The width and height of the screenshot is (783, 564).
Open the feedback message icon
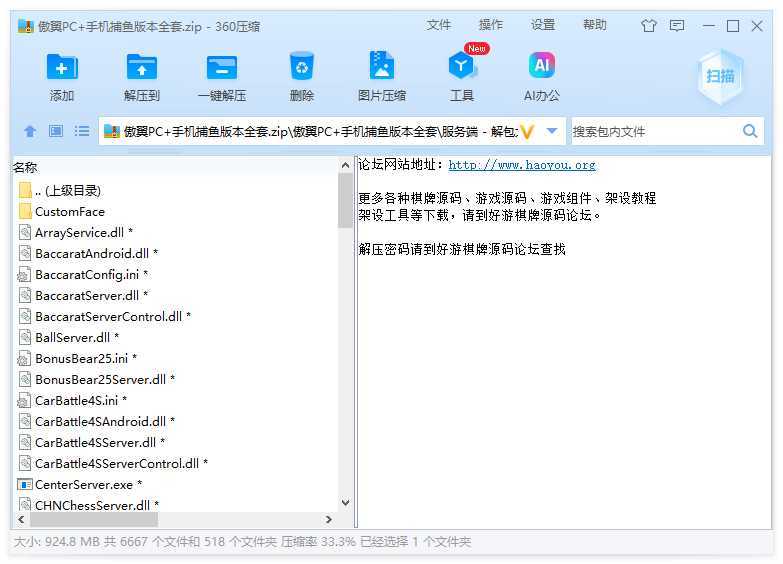pyautogui.click(x=678, y=26)
